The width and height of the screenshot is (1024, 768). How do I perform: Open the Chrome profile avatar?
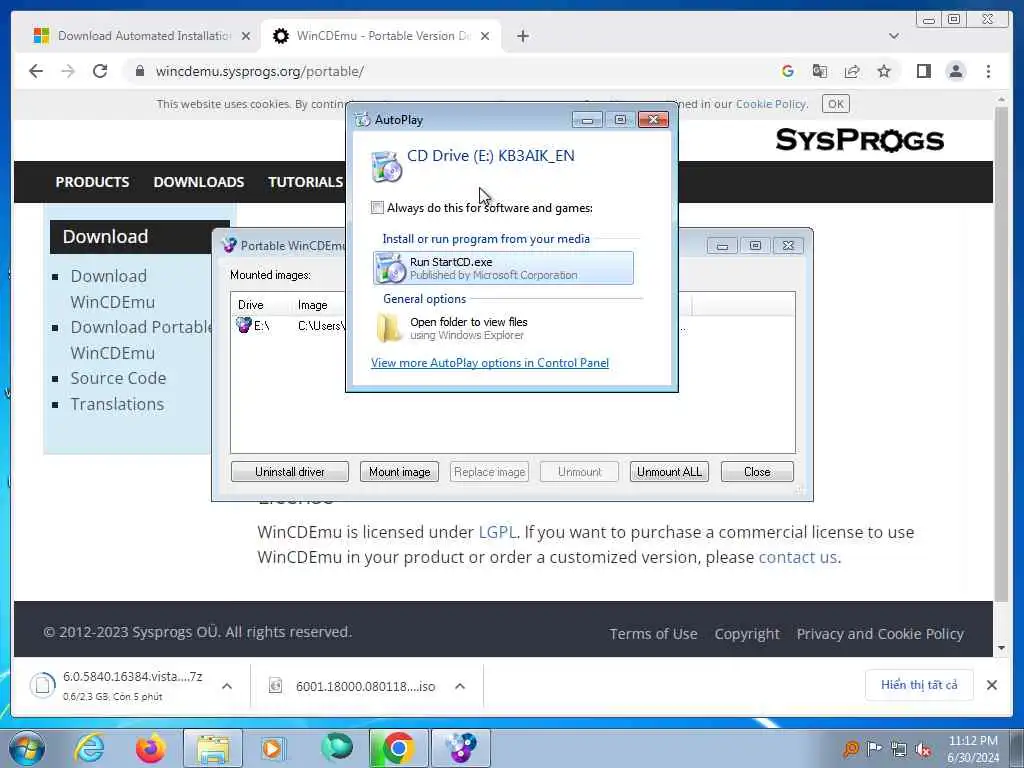click(x=955, y=71)
